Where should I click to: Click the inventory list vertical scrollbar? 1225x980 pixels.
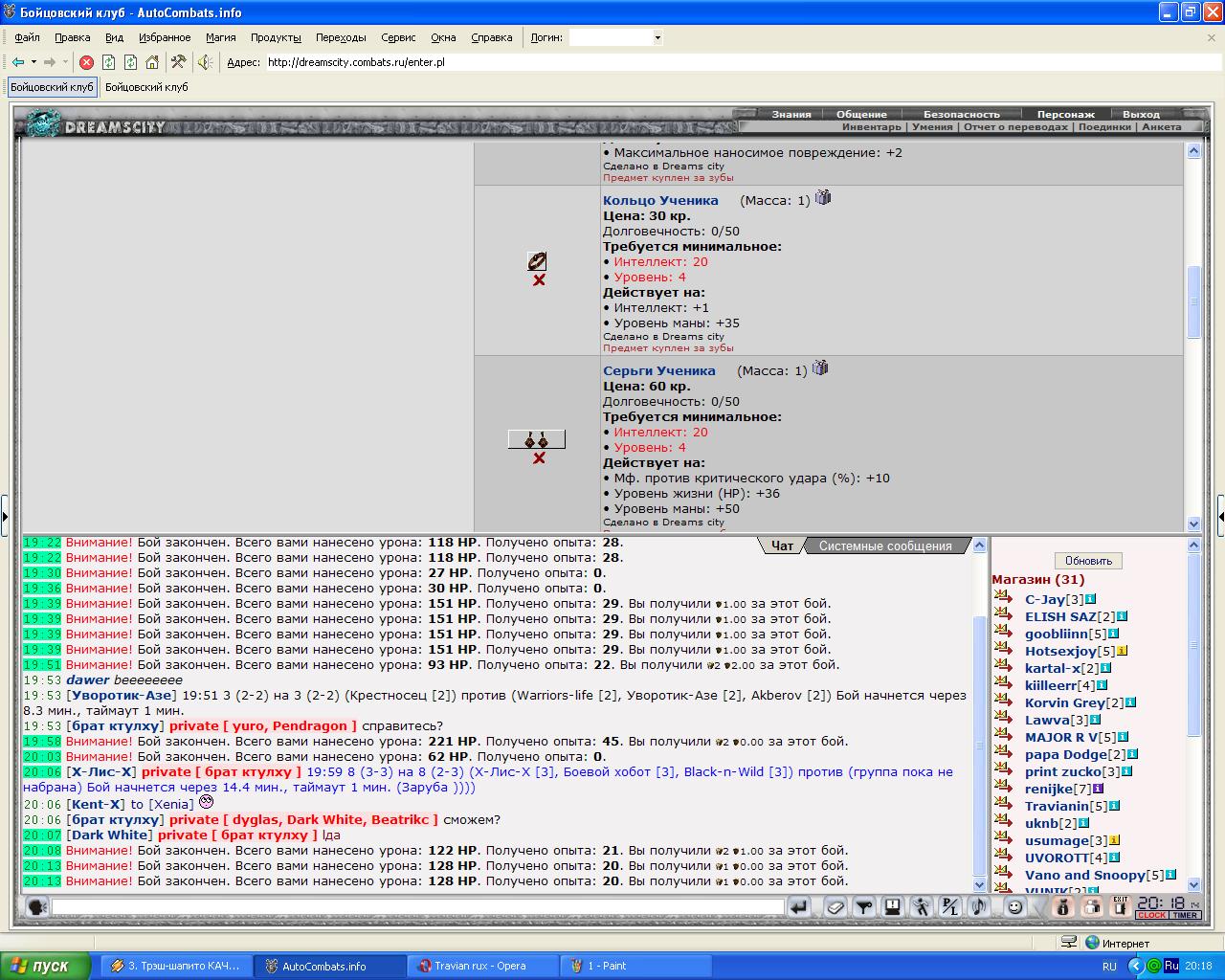coord(1193,337)
